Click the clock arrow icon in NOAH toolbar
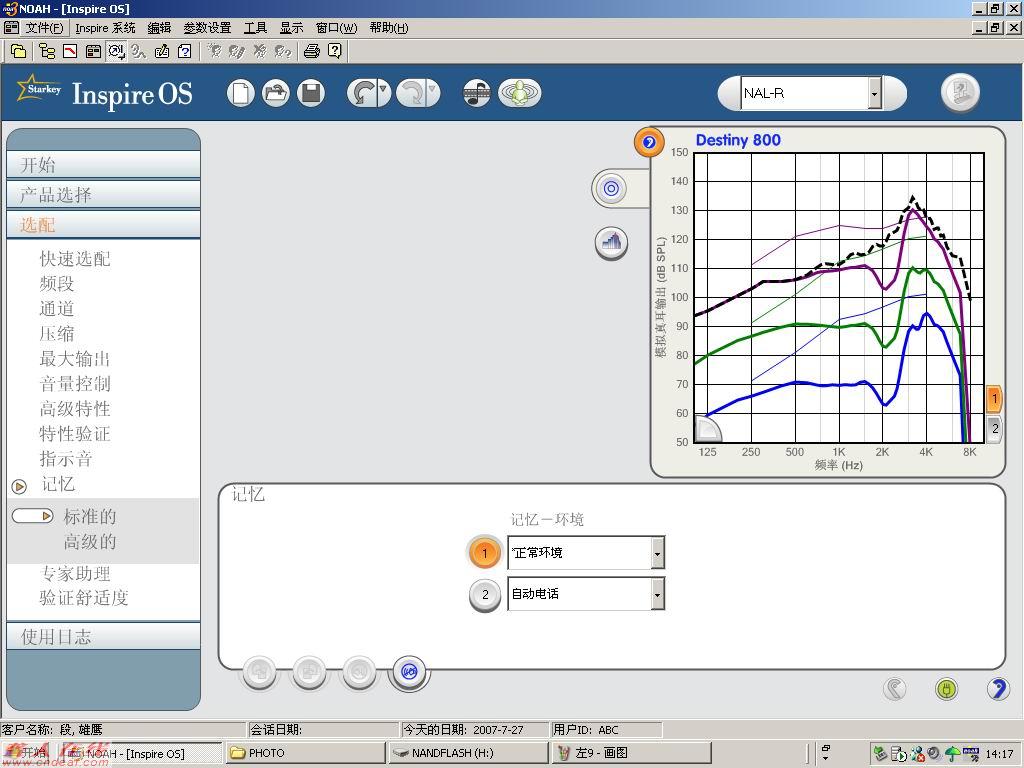The width and height of the screenshot is (1024, 768). [116, 51]
